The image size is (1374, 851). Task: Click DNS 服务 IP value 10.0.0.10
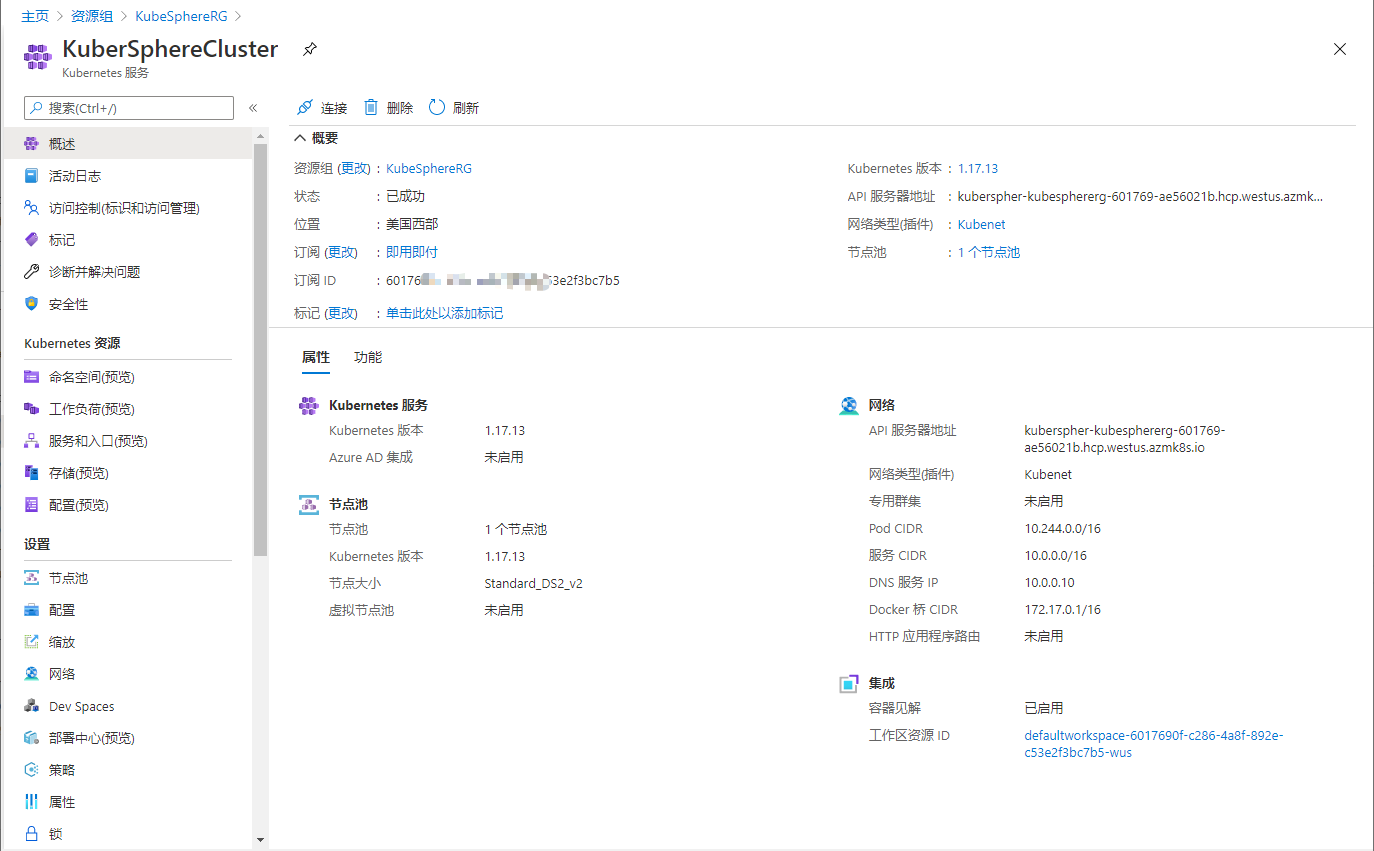pyautogui.click(x=1050, y=582)
